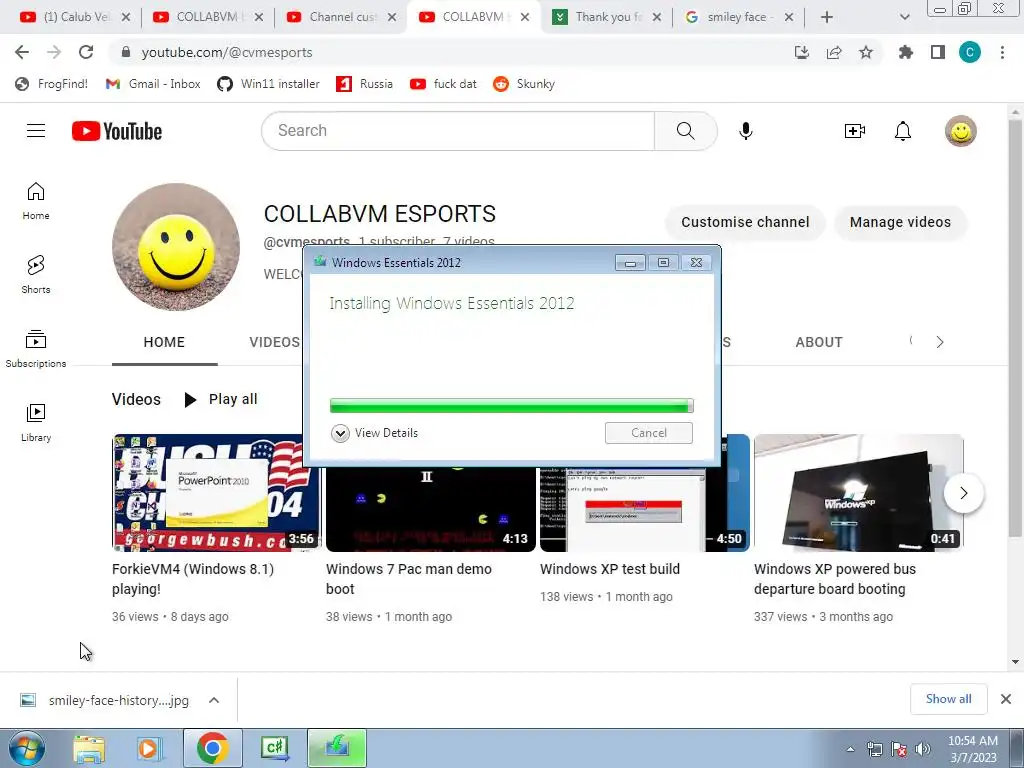Open Shorts in the sidebar

[36, 274]
